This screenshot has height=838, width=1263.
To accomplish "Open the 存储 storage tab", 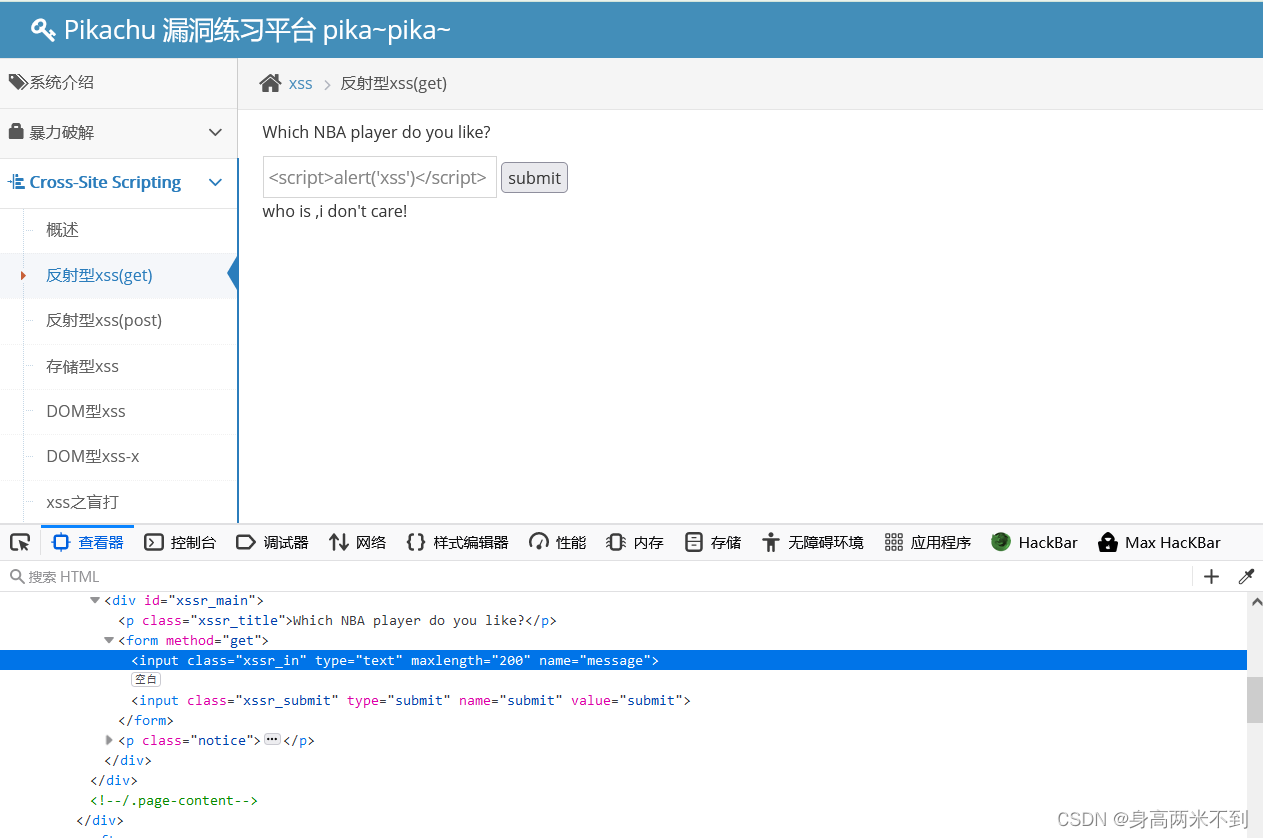I will point(712,542).
